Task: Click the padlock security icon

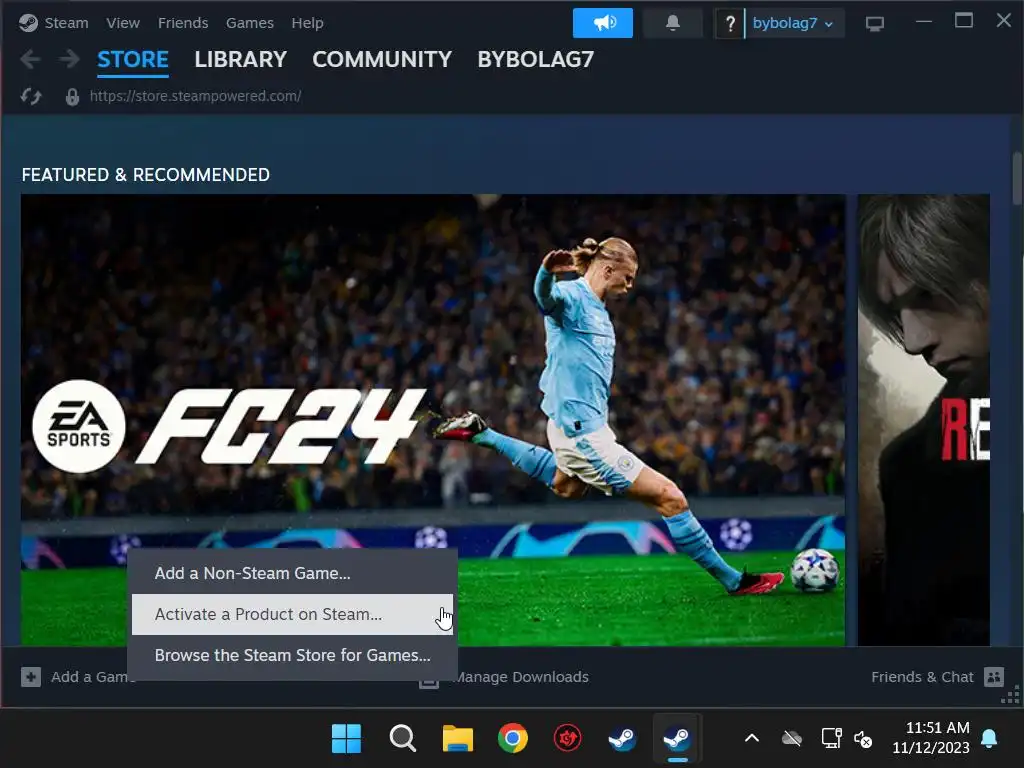Action: (x=72, y=97)
